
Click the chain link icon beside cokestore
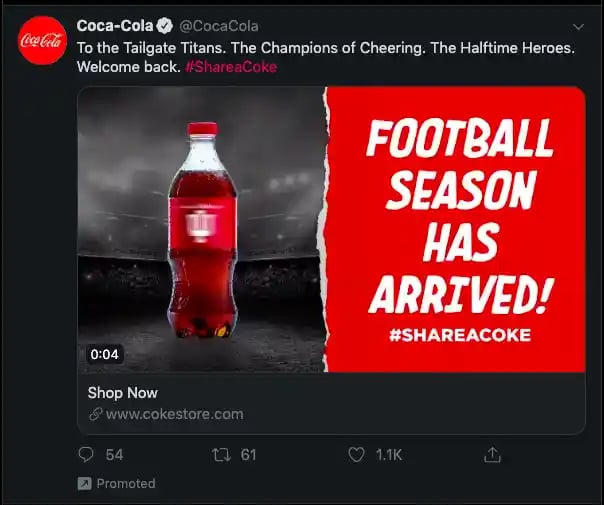[95, 414]
